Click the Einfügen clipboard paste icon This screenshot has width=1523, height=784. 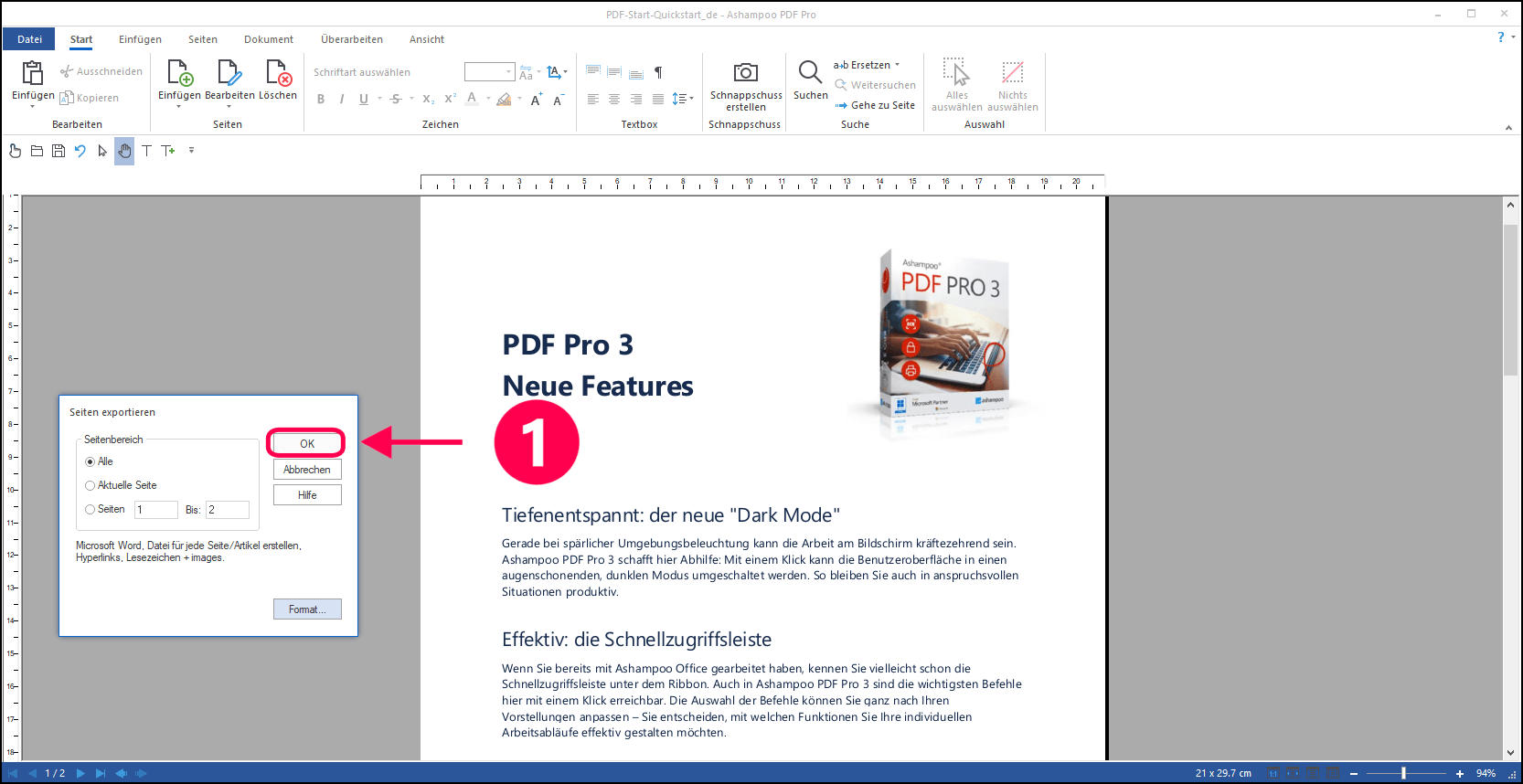point(33,72)
